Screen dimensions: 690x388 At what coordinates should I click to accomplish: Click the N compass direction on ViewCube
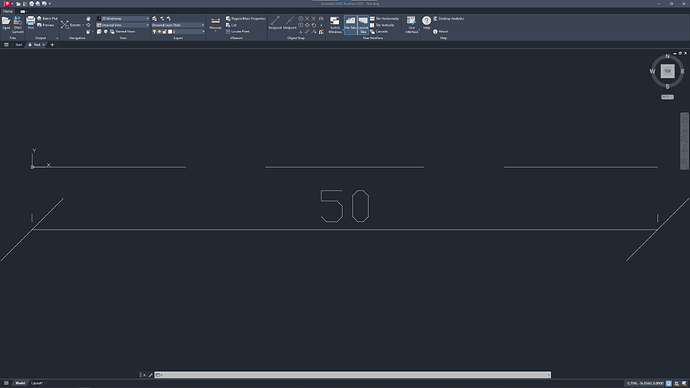pos(668,56)
